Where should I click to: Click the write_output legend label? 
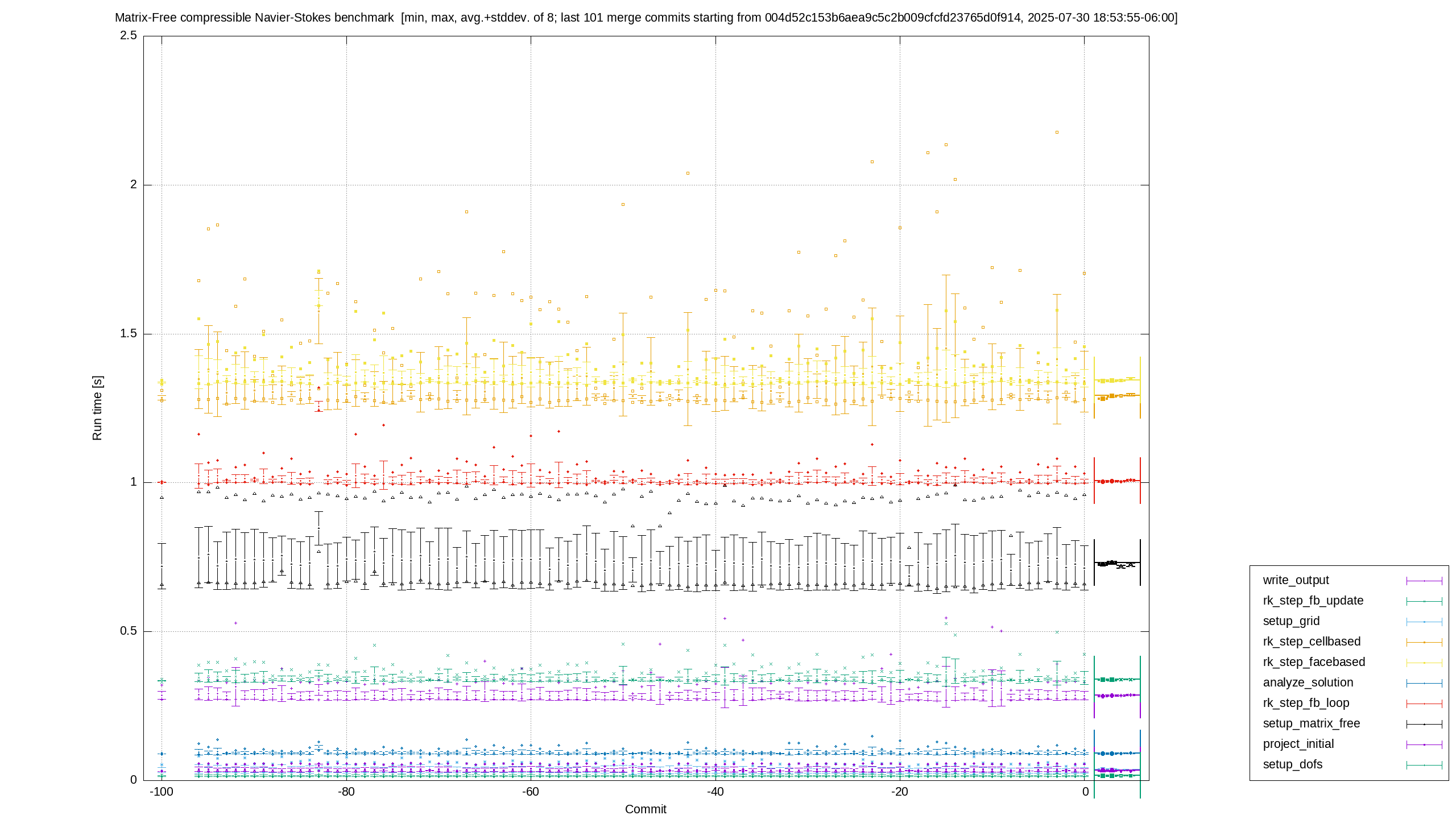click(x=1296, y=580)
